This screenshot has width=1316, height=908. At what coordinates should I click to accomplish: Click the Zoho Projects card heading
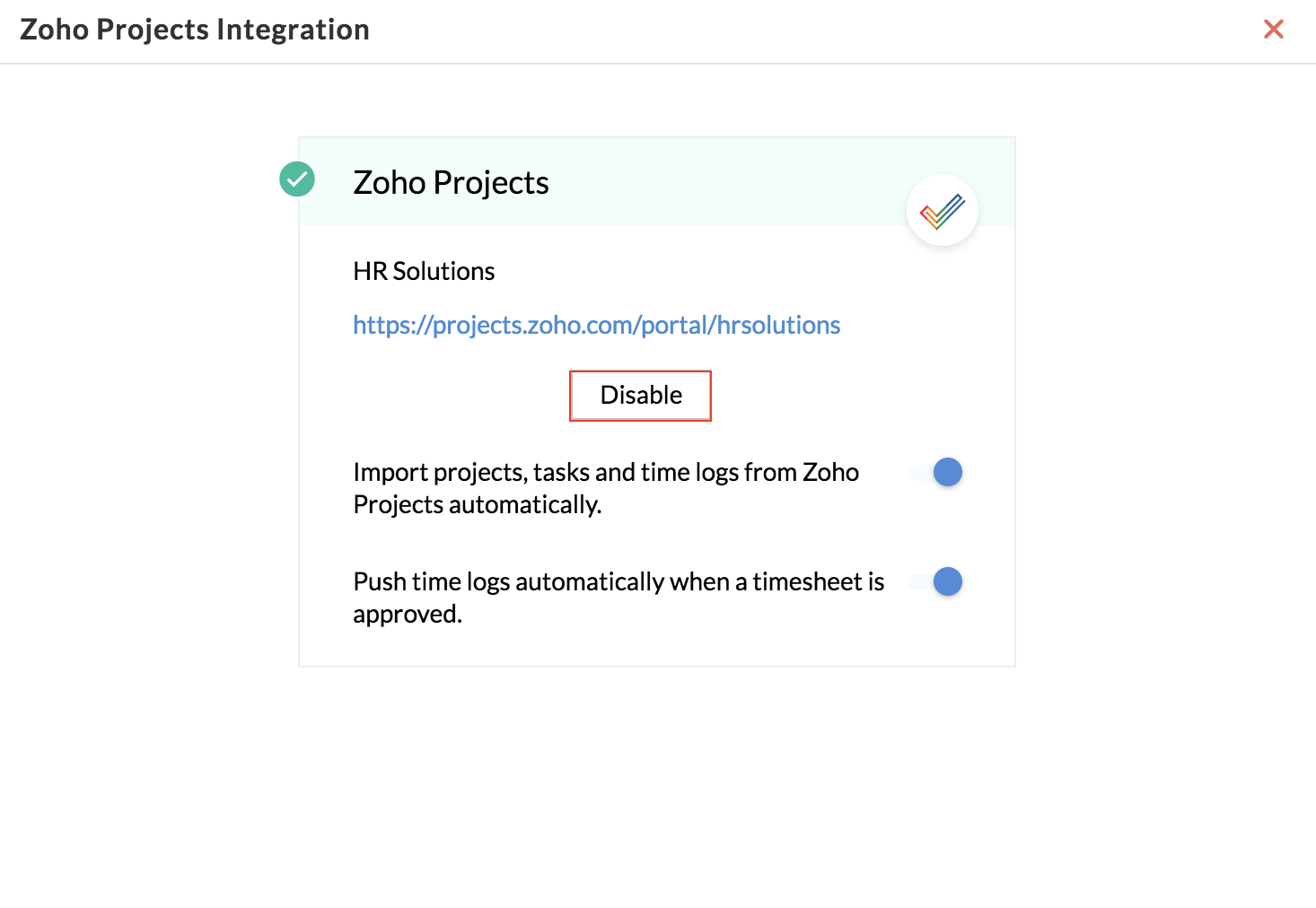pos(451,182)
